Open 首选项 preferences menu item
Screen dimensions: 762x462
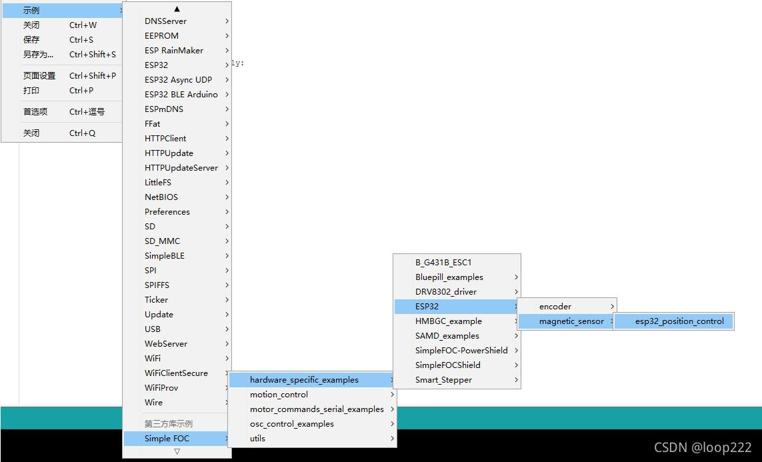tap(63, 112)
